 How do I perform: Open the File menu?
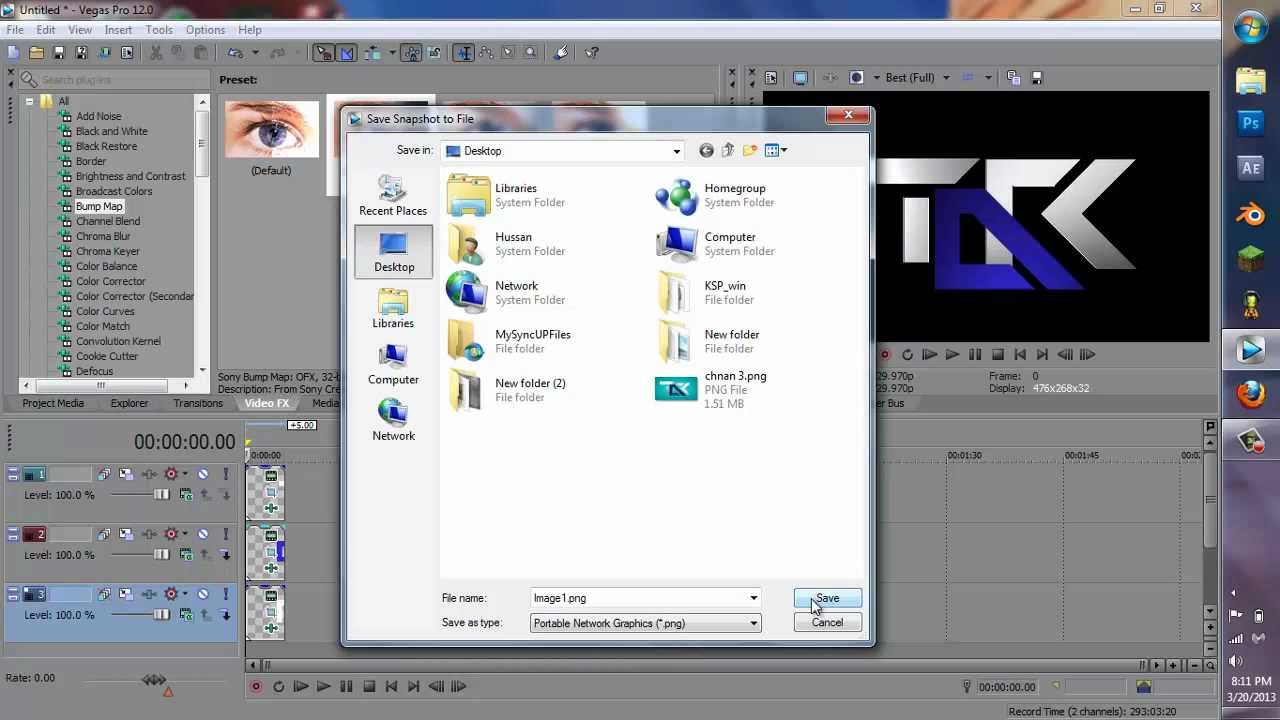(15, 30)
